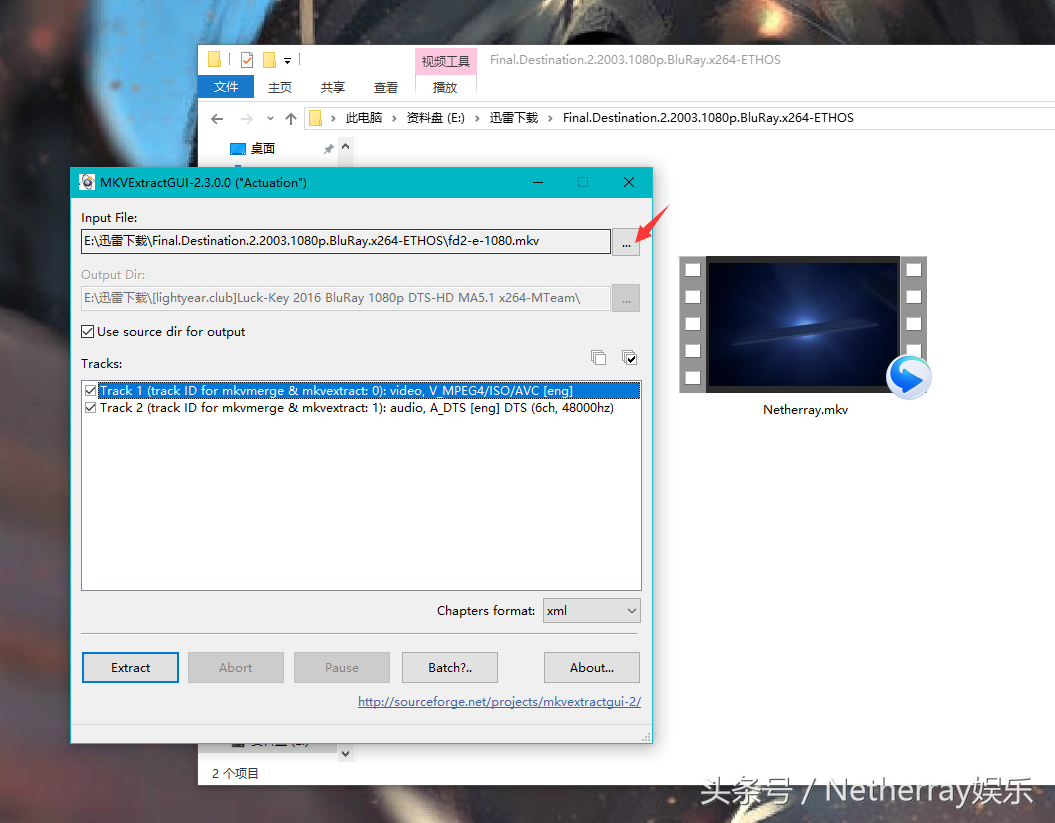Toggle Use source dir for output

[x=88, y=332]
